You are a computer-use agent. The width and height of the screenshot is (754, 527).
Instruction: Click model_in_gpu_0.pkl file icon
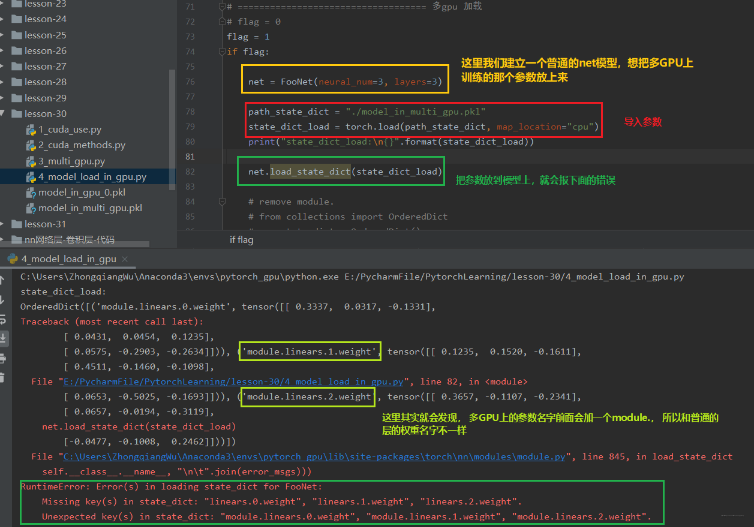tap(31, 193)
